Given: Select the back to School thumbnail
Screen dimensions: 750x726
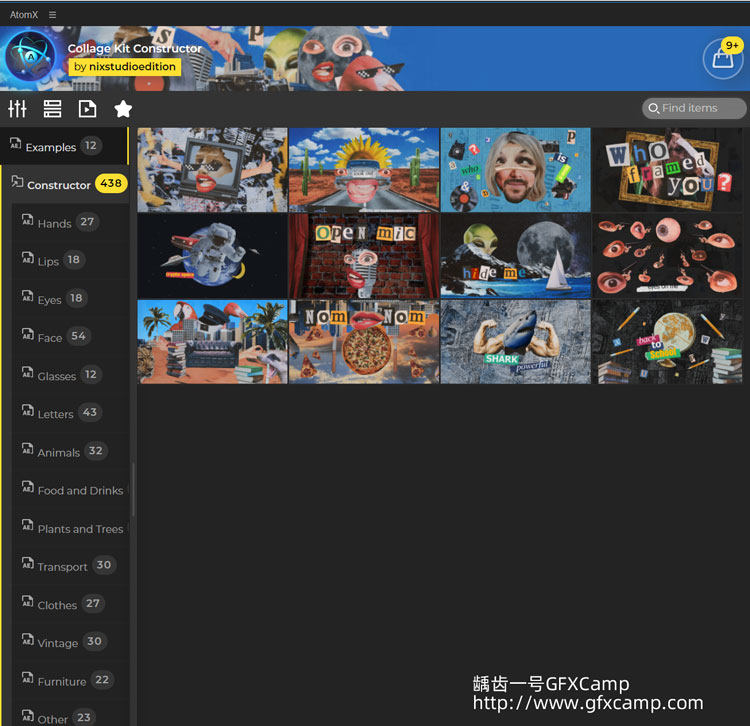Looking at the screenshot, I should [x=667, y=342].
